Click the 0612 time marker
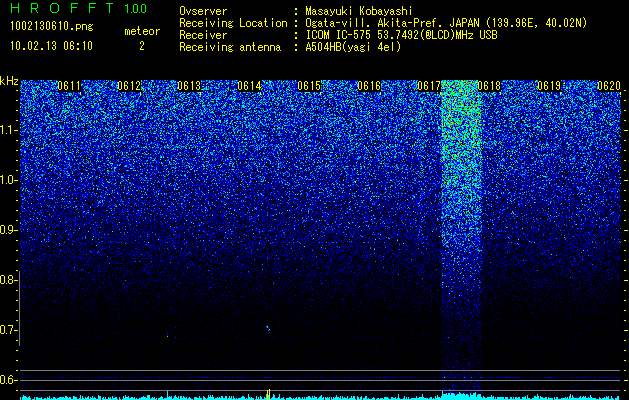 coord(129,86)
